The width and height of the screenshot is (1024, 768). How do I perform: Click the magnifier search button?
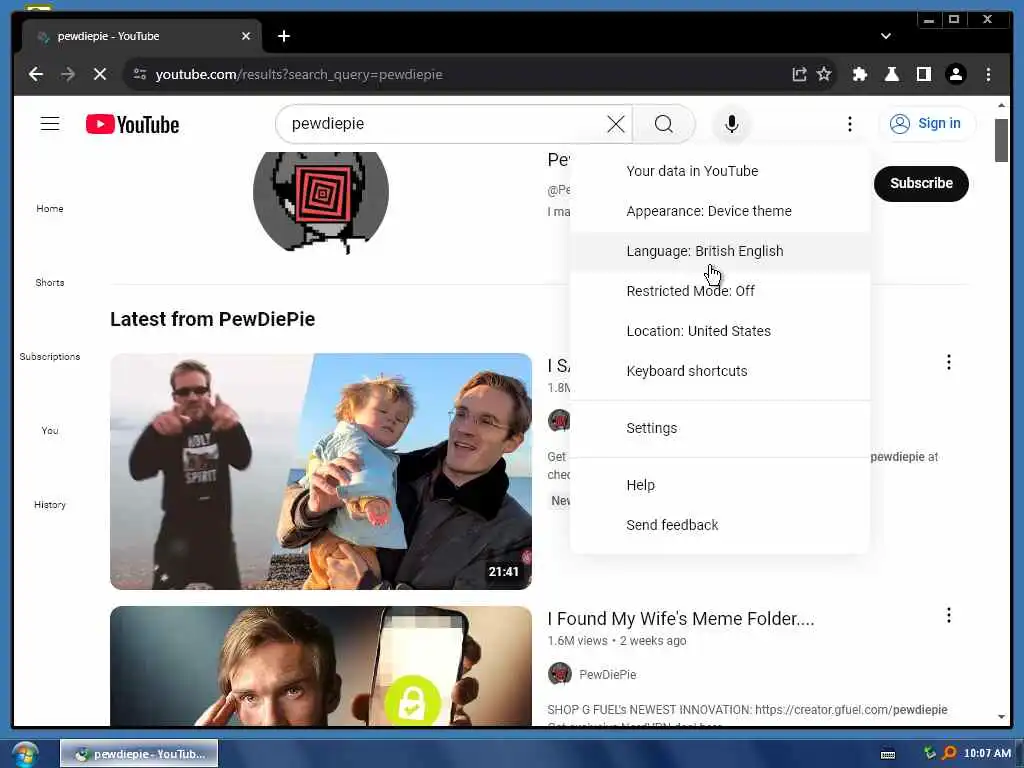(664, 123)
